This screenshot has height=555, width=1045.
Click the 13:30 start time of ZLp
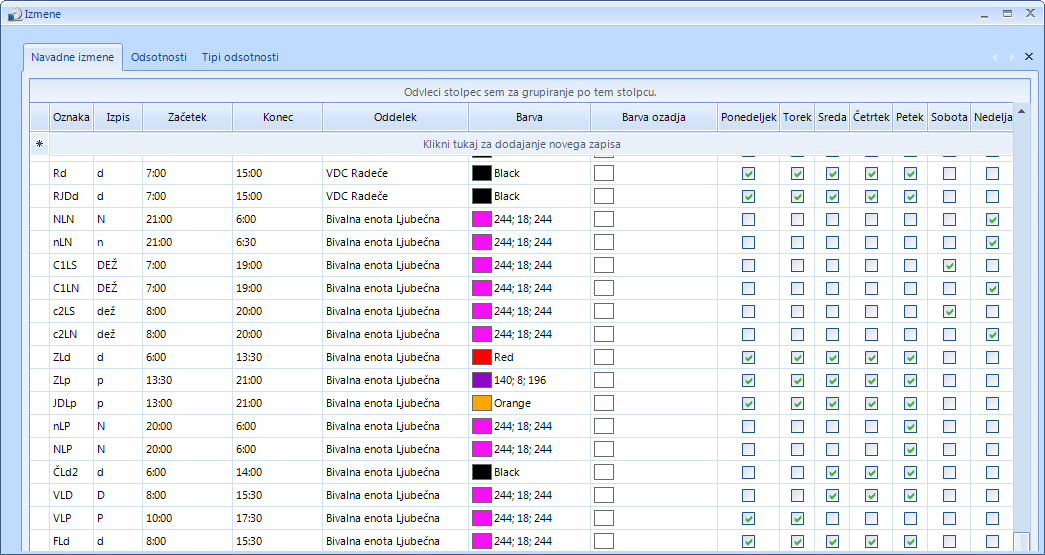[187, 380]
